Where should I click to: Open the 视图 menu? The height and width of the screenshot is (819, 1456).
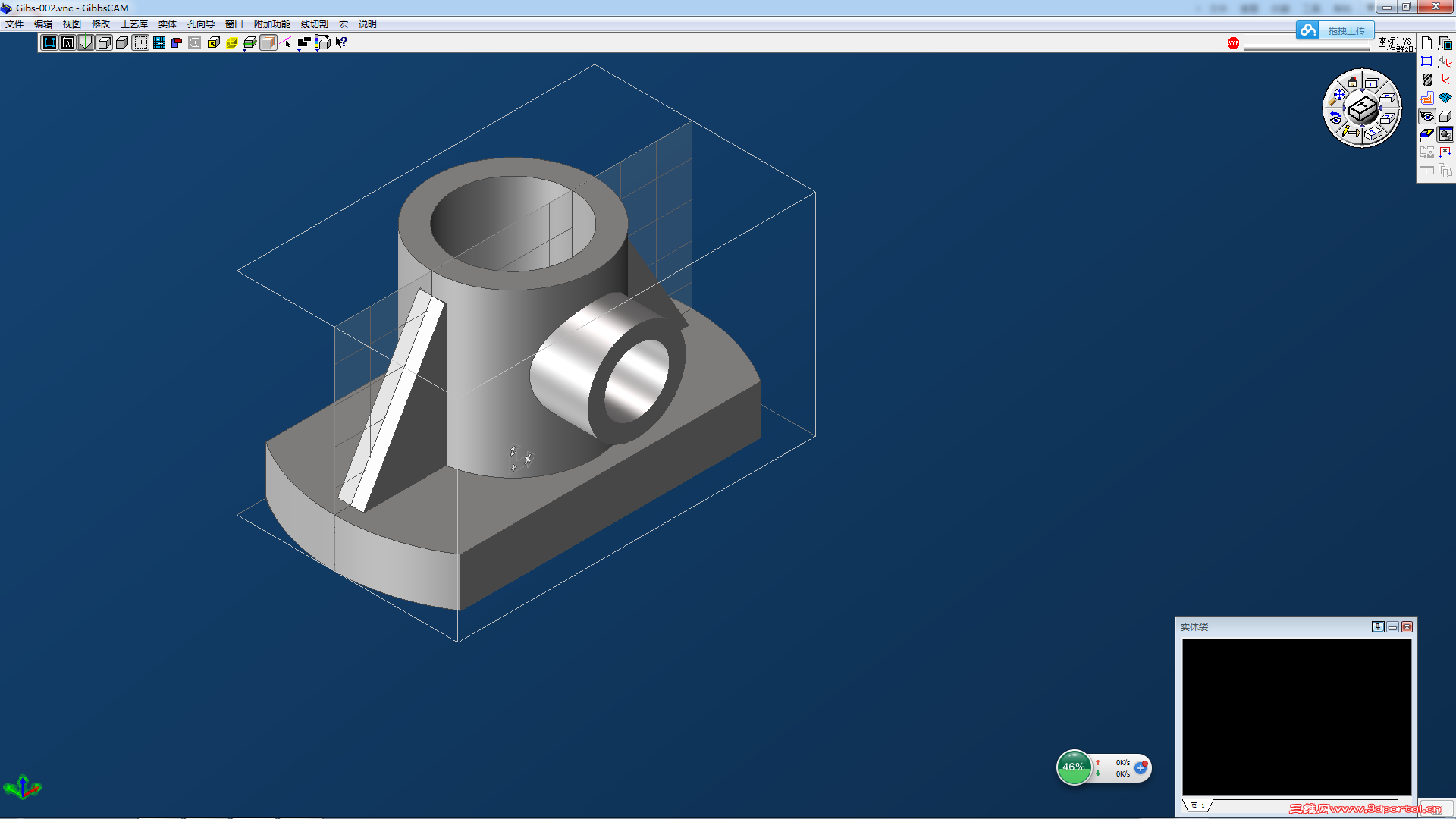[x=72, y=24]
